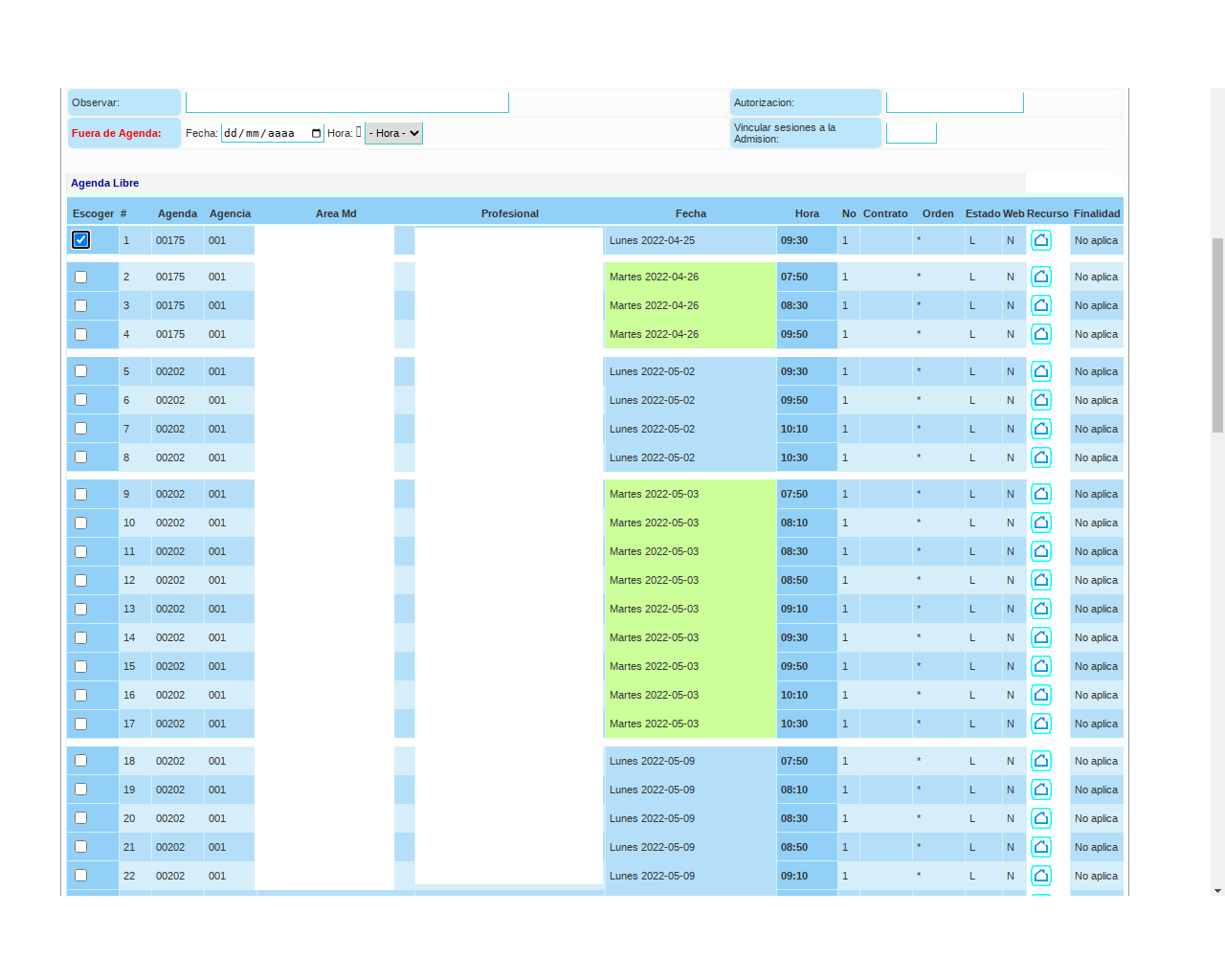Tick the checkbox for row 18
The height and width of the screenshot is (980, 1225).
(81, 761)
